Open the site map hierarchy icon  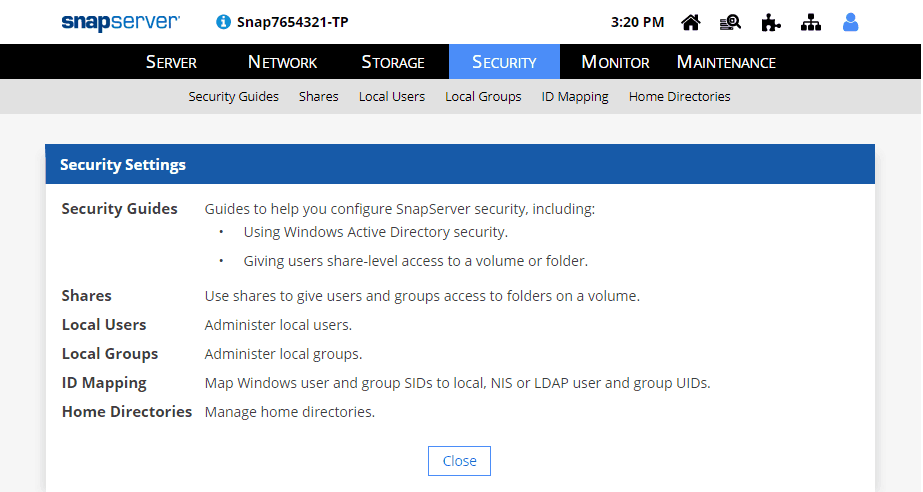[811, 22]
